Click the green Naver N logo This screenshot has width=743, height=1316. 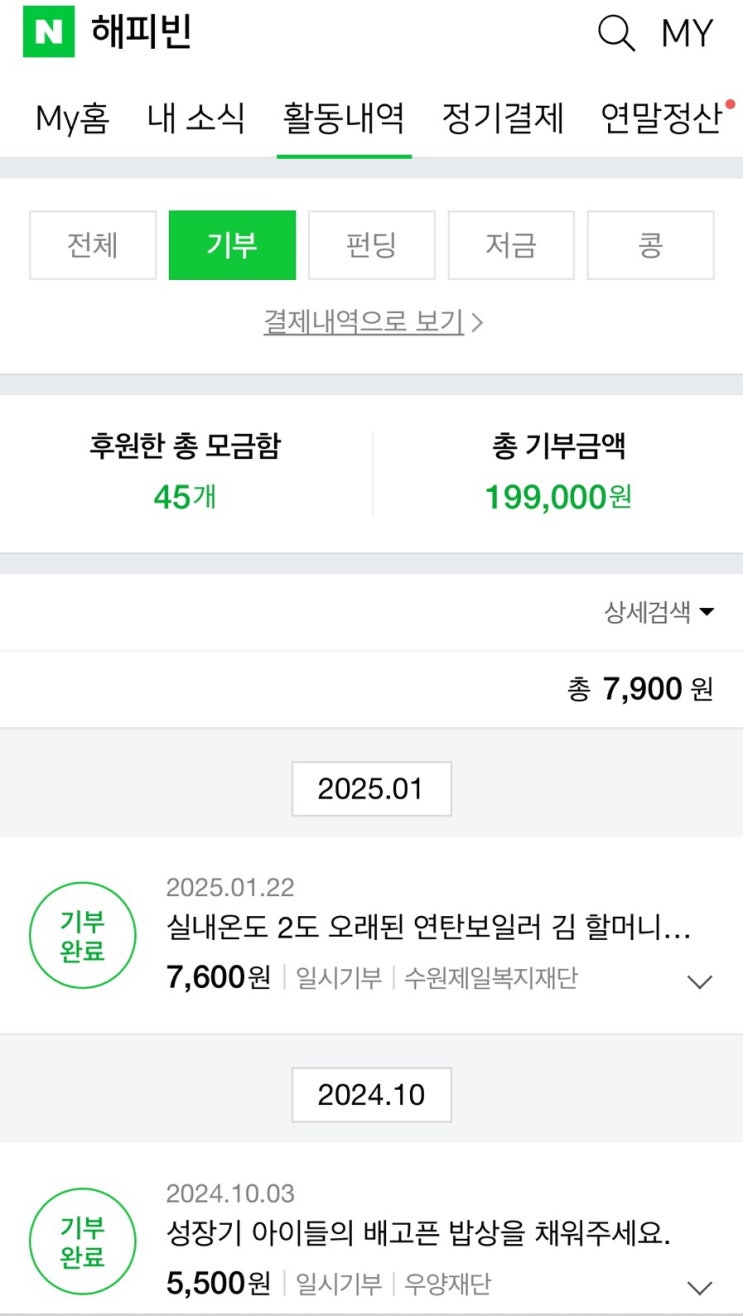pos(48,33)
